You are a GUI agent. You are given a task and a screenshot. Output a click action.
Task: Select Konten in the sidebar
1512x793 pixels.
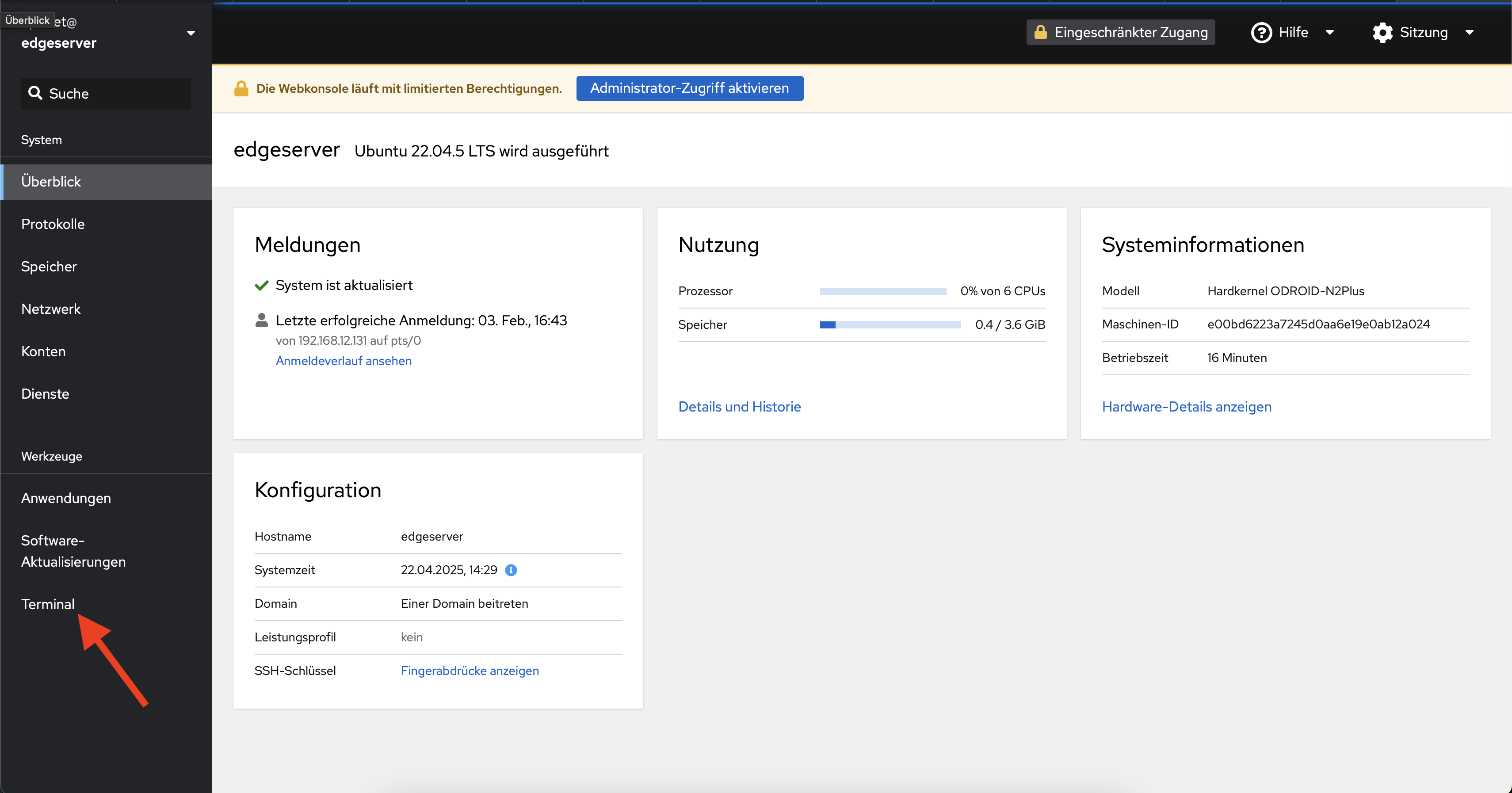pyautogui.click(x=106, y=351)
